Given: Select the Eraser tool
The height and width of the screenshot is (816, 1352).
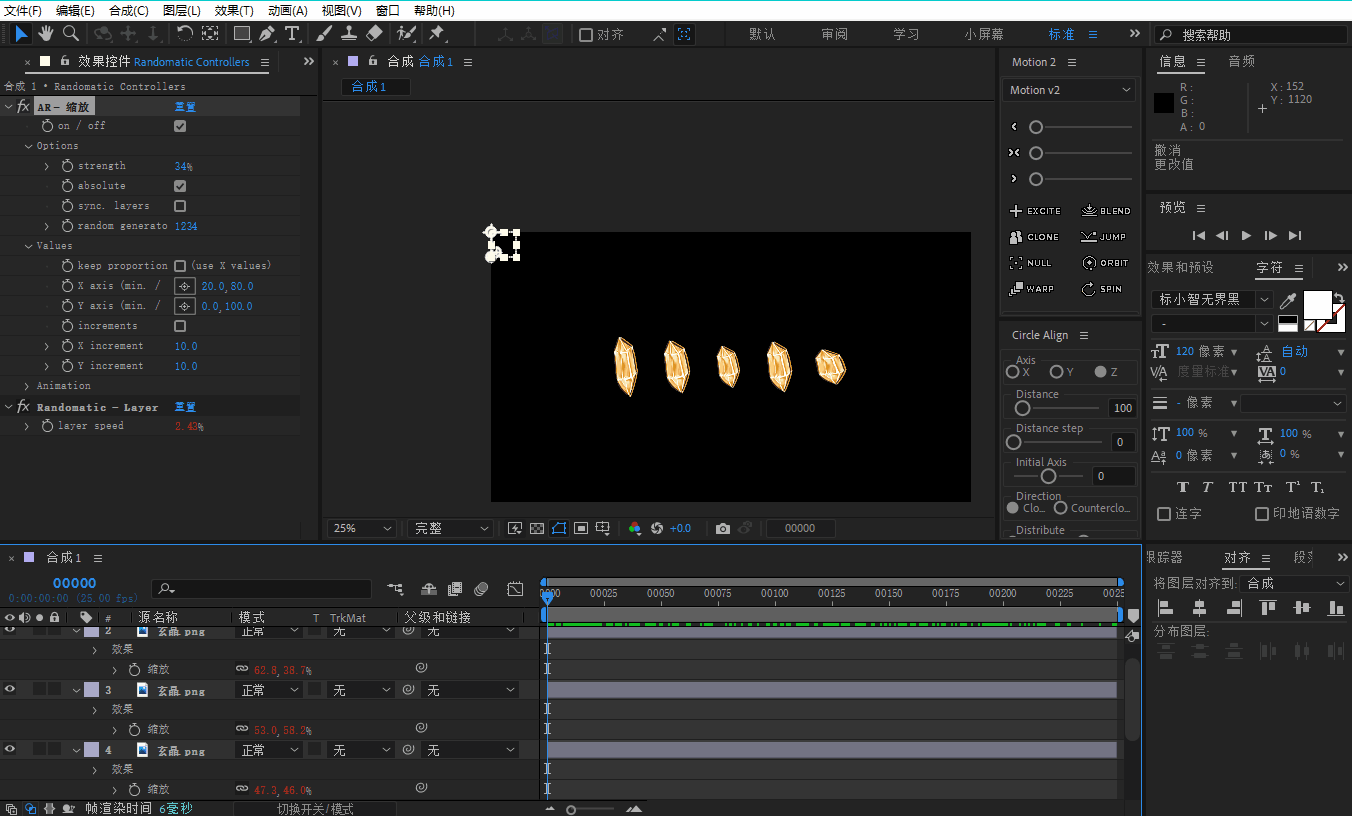Looking at the screenshot, I should (374, 34).
